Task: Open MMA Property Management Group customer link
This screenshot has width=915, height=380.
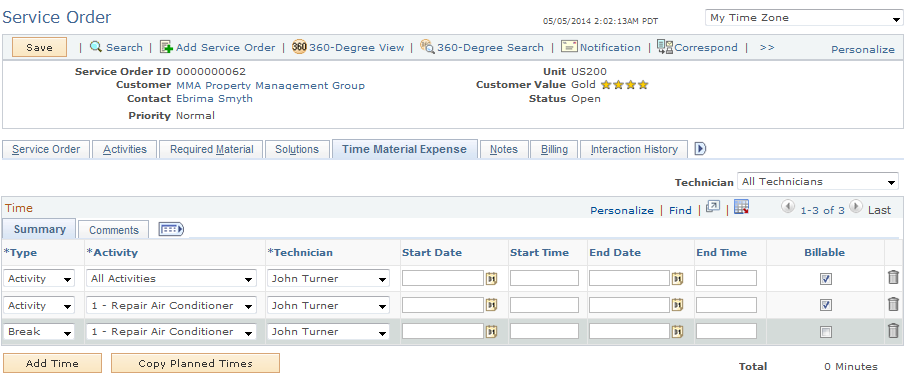Action: pos(271,85)
